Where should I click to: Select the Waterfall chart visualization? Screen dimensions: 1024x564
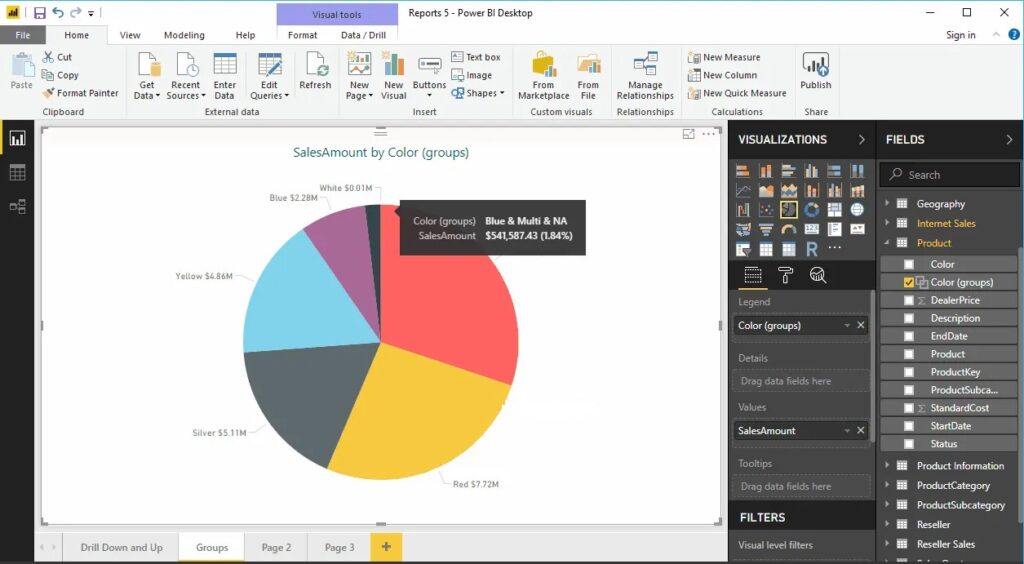pos(743,210)
